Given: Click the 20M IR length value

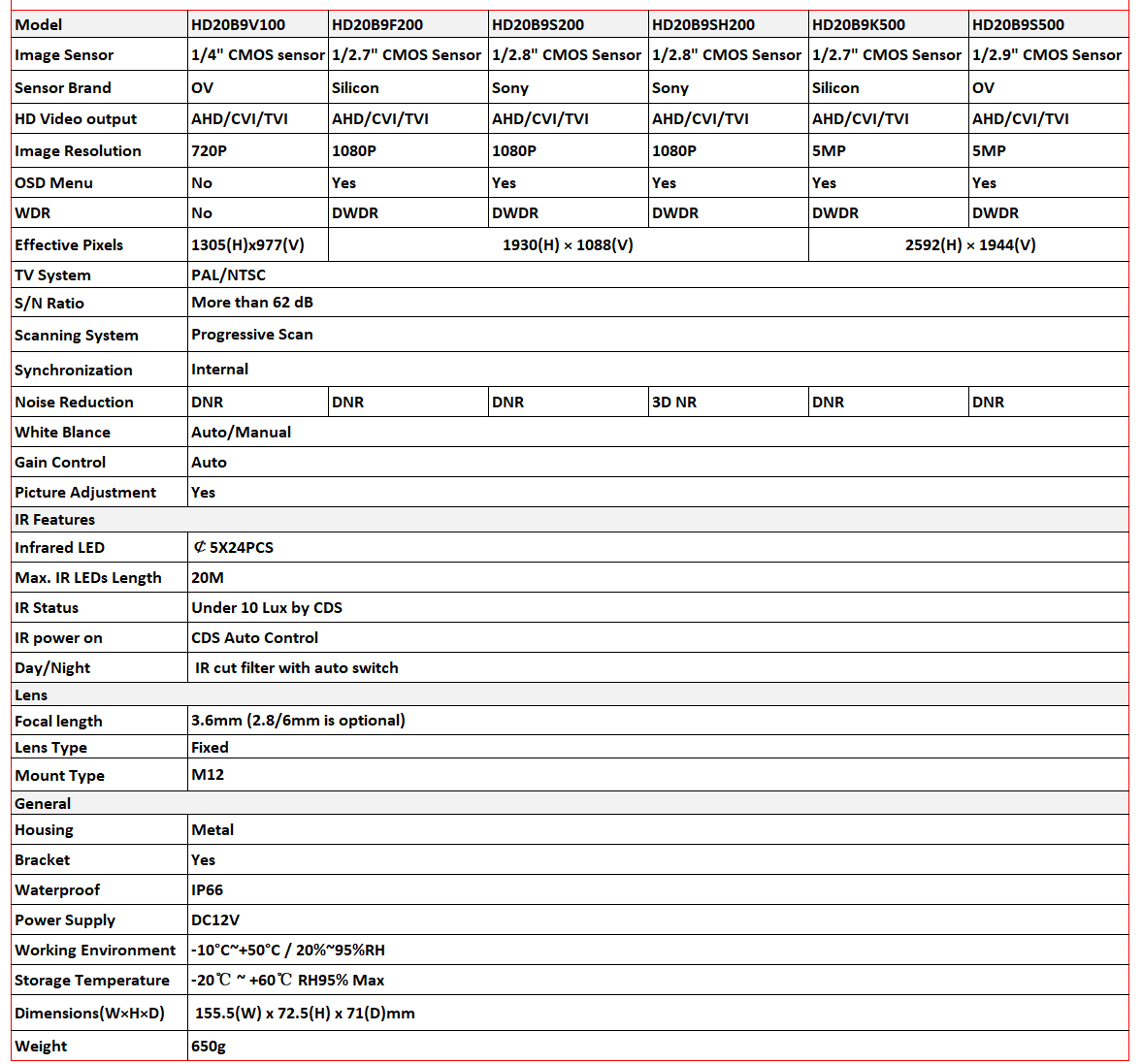Looking at the screenshot, I should tap(208, 578).
